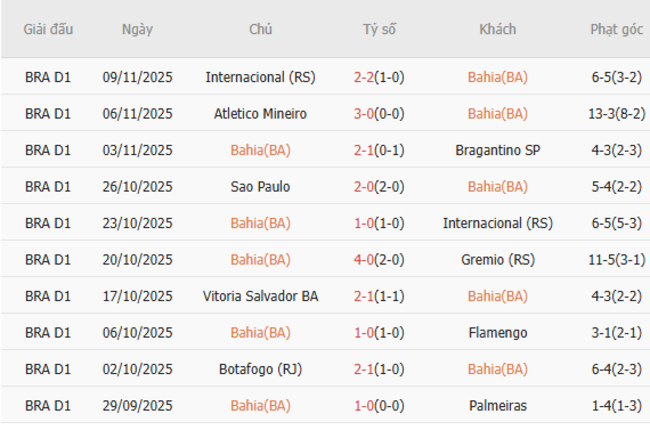Open the Bahia(BA) home team on 03/11/2025
650x430 pixels.
point(260,150)
